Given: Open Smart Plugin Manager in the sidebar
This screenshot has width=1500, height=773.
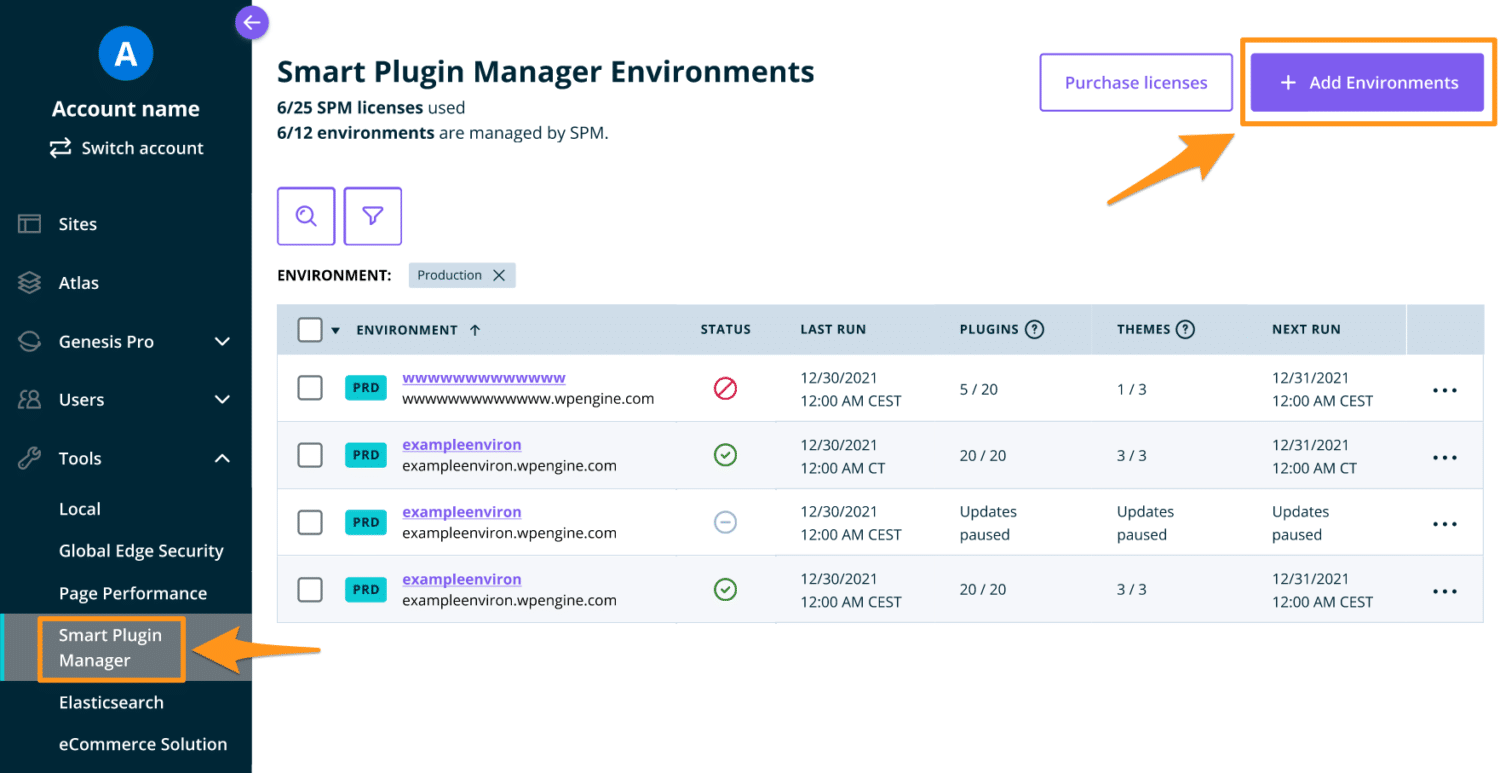Looking at the screenshot, I should point(110,648).
